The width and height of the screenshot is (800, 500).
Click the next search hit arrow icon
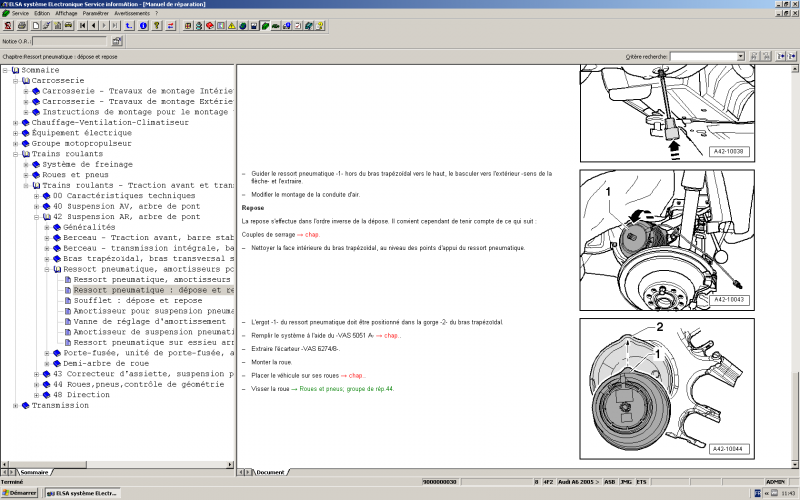click(x=791, y=56)
